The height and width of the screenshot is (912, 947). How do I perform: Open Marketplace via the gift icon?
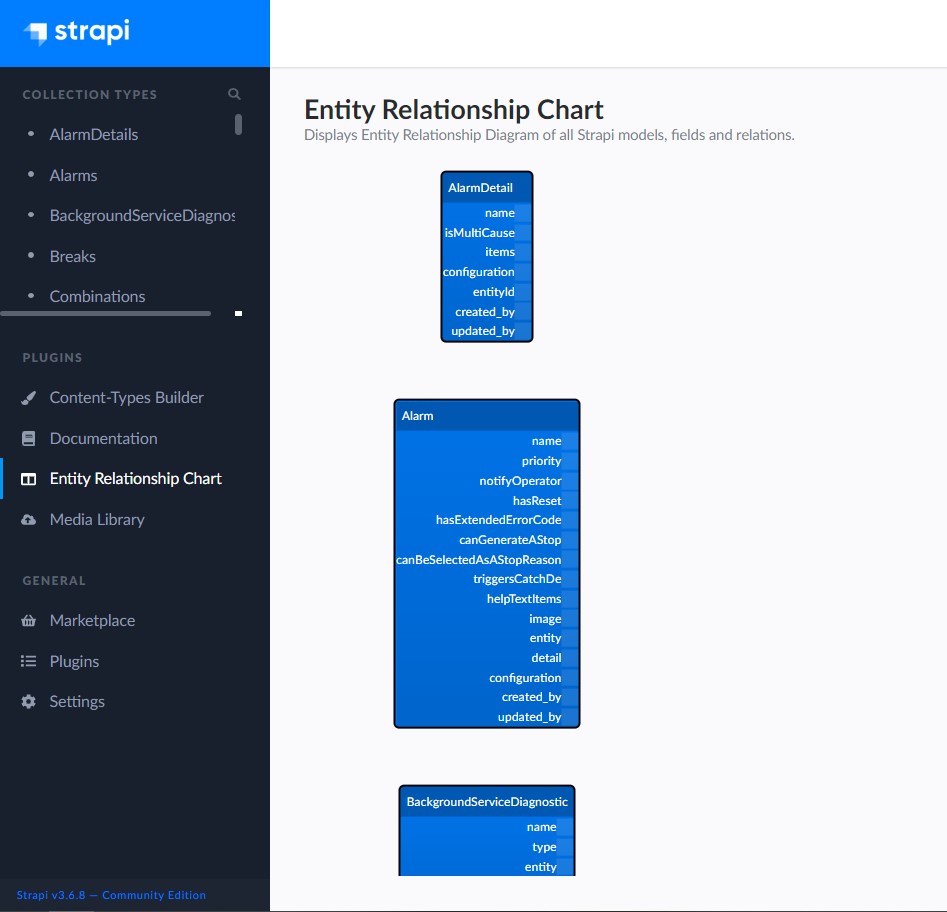coord(28,620)
